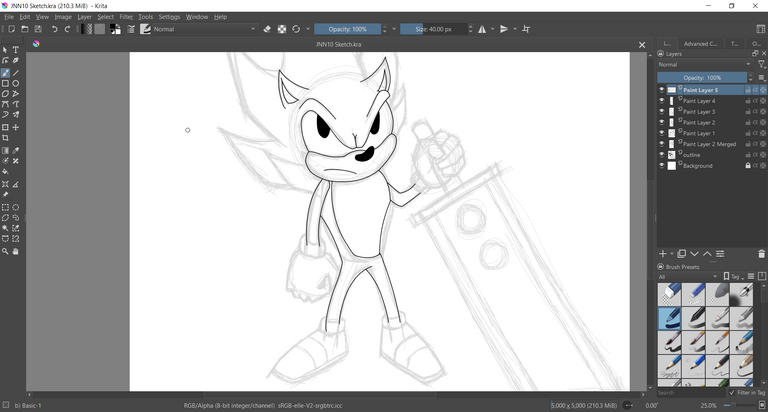
Task: Select the Freehand Brush tool
Action: (5, 73)
